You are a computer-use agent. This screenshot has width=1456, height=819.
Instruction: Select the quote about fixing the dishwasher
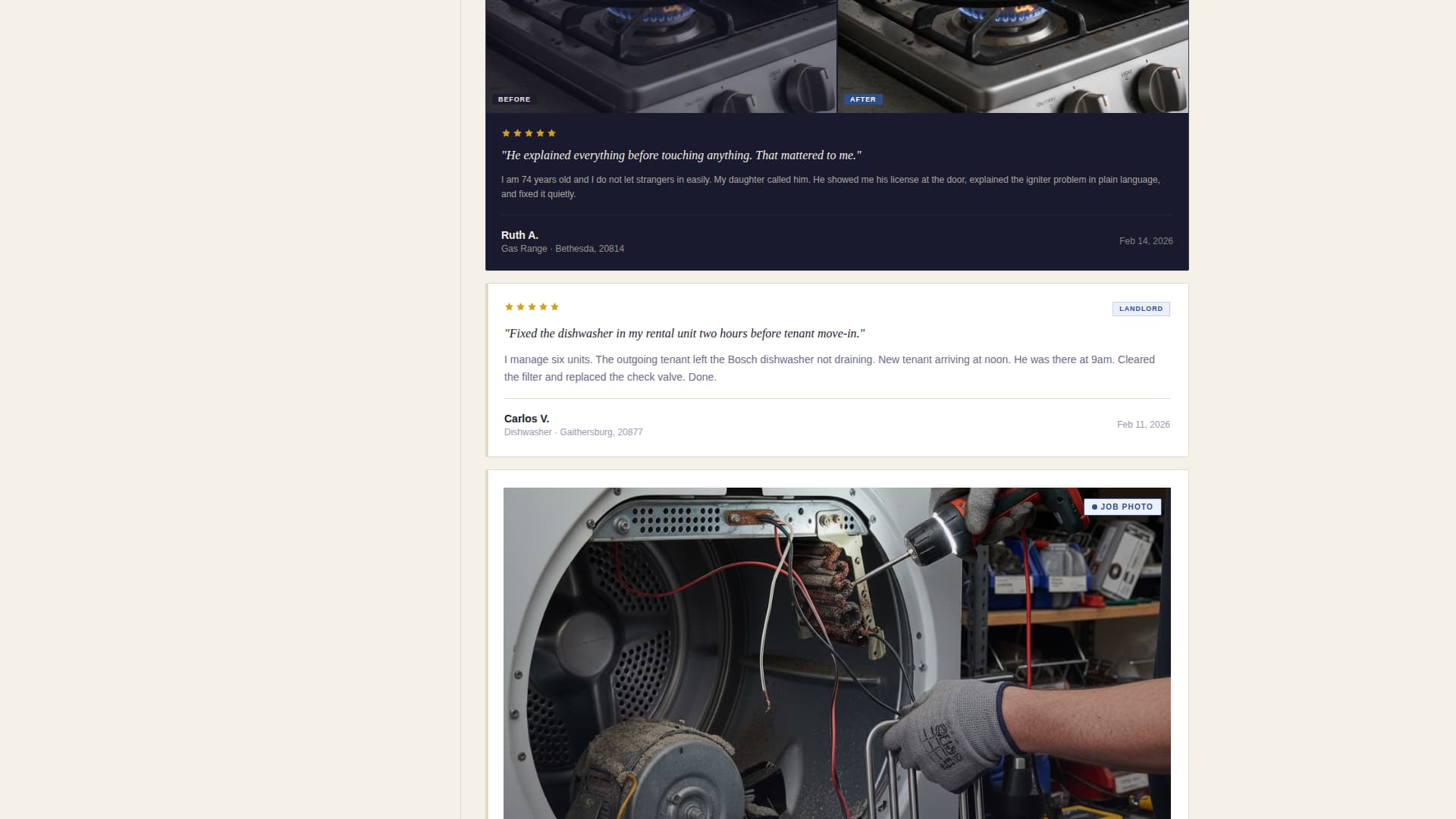point(685,334)
